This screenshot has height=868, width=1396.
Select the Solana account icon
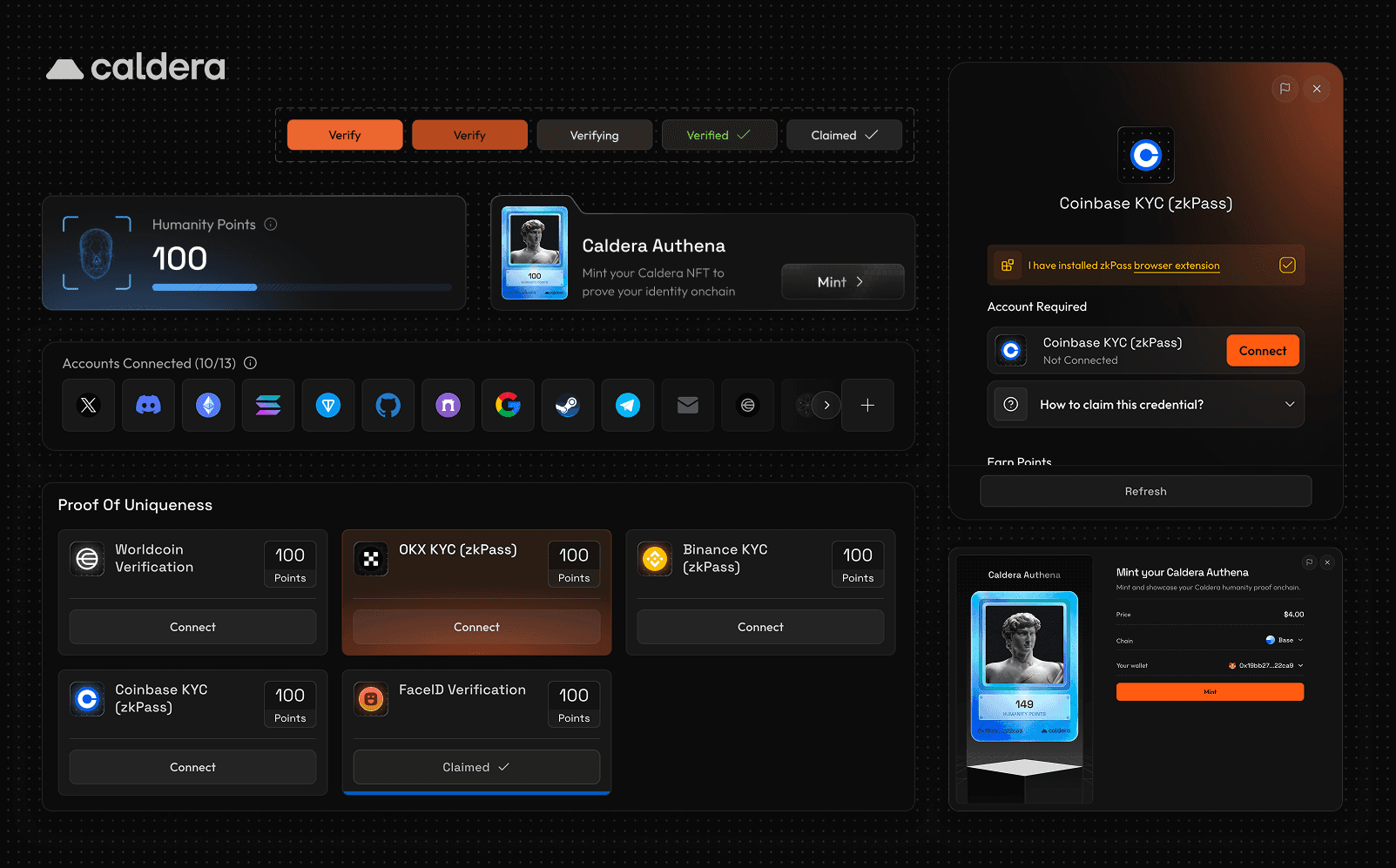click(268, 405)
